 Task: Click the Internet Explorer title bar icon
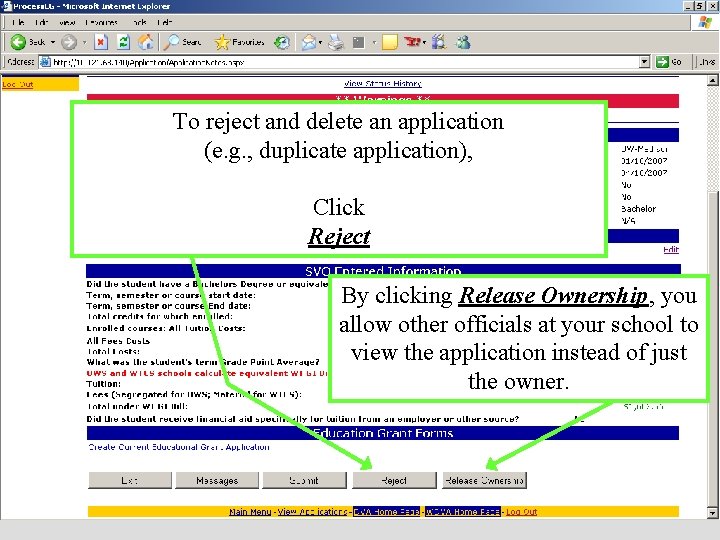[7, 6]
